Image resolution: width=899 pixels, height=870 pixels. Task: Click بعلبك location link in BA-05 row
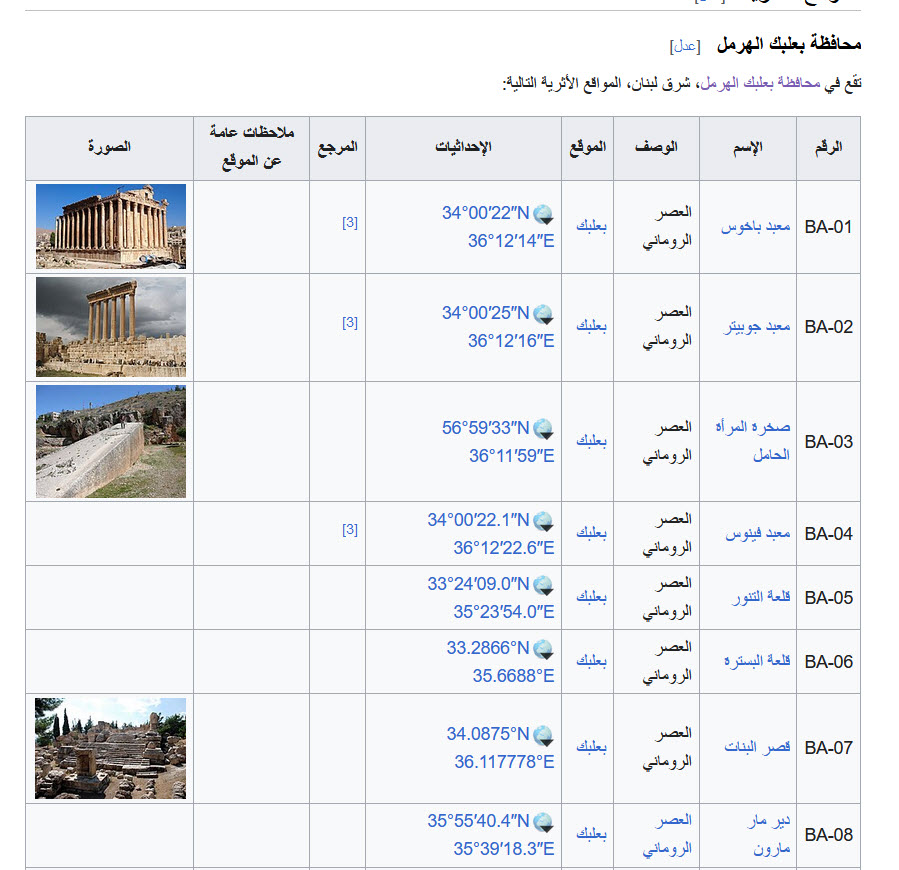591,597
